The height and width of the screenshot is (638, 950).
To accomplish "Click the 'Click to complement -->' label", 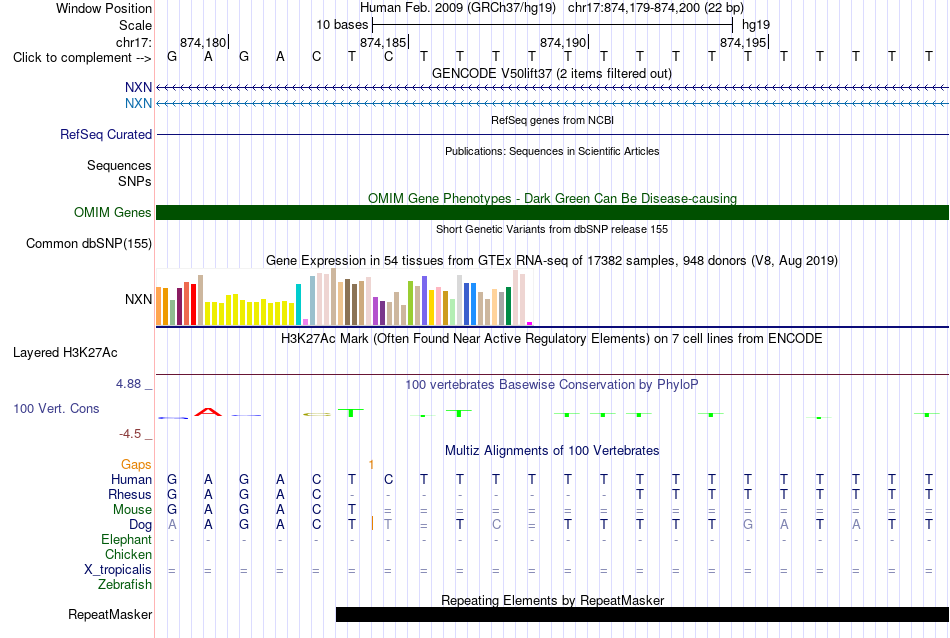I will [82, 58].
